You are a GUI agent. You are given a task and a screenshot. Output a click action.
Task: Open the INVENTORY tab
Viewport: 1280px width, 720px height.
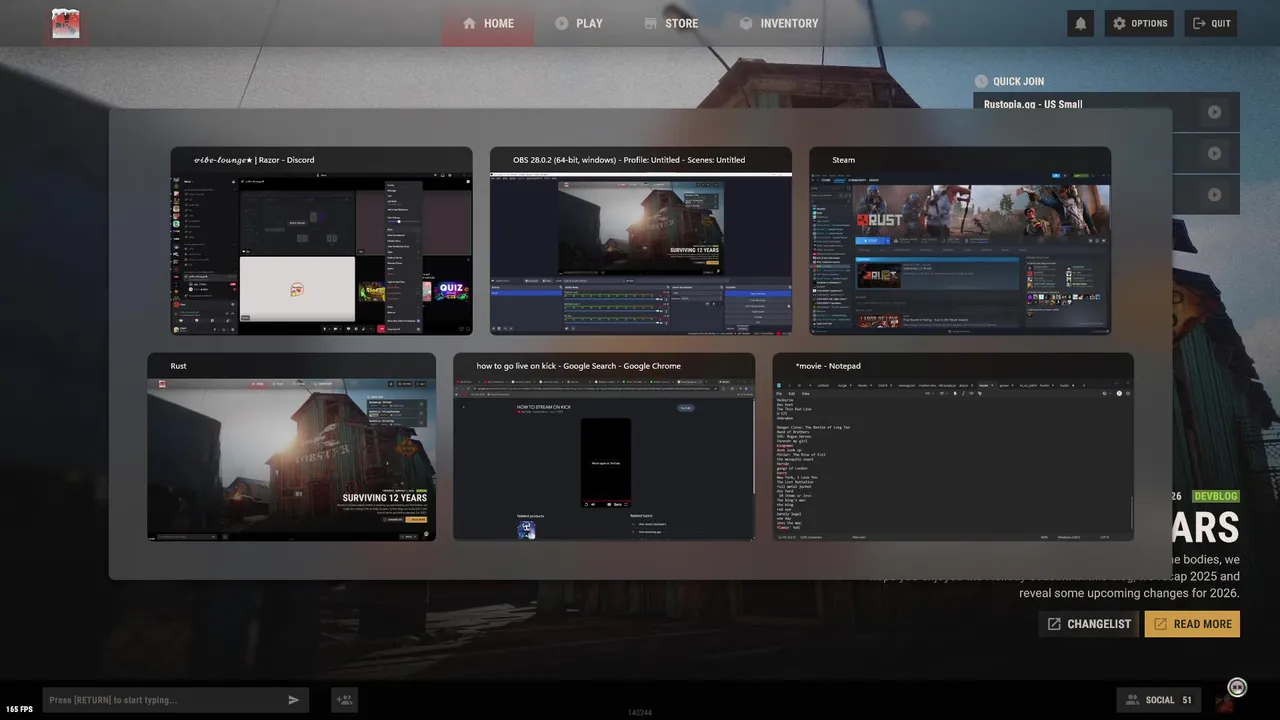[778, 23]
